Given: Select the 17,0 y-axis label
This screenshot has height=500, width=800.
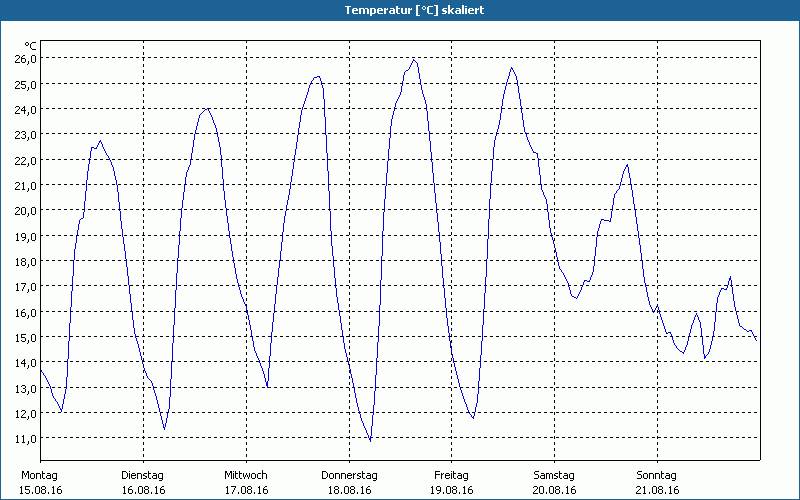Looking at the screenshot, I should 26,287.
